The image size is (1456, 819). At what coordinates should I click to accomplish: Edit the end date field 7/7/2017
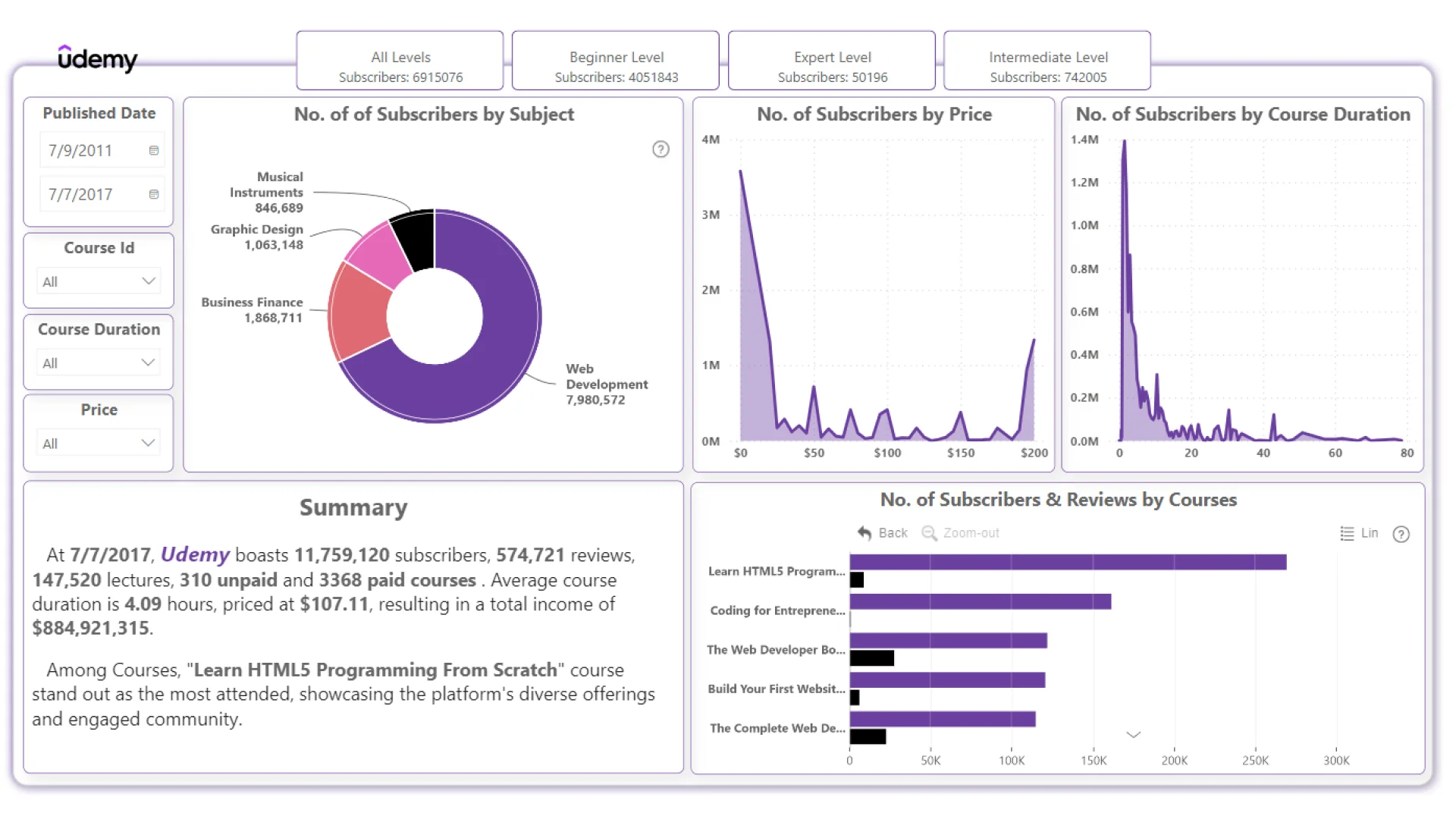(100, 195)
